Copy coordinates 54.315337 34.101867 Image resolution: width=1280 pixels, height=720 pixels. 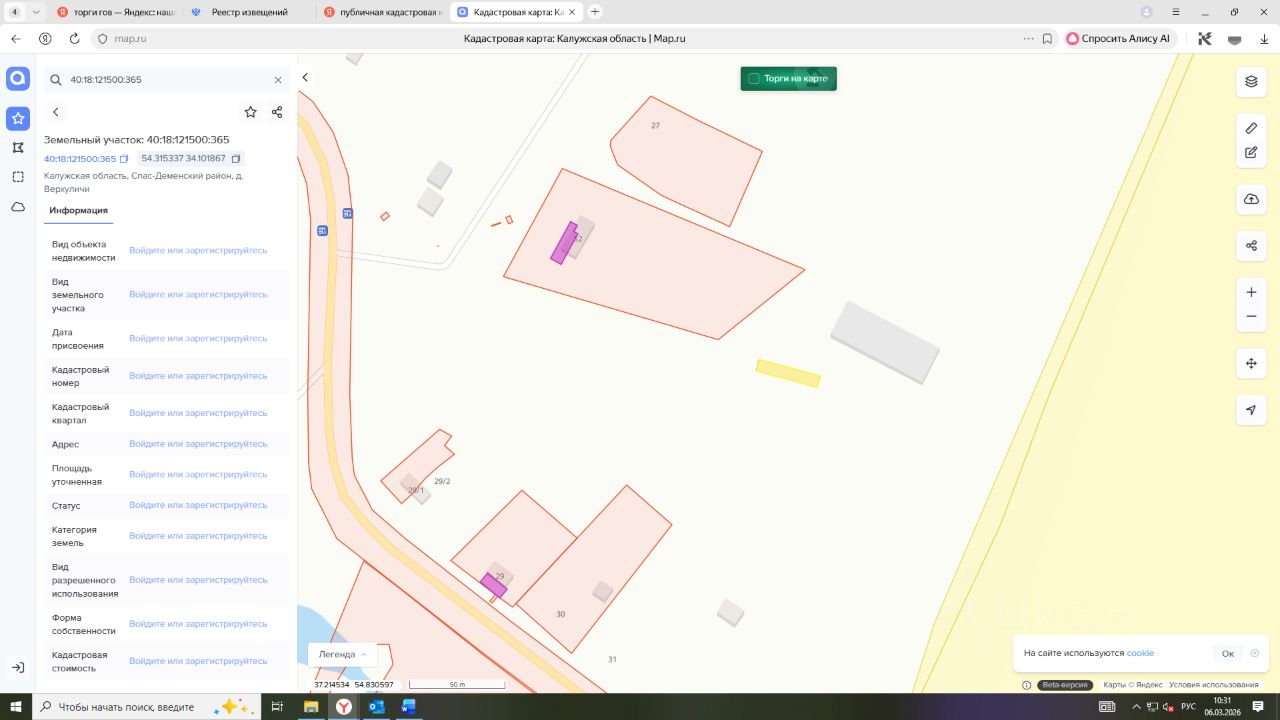236,159
